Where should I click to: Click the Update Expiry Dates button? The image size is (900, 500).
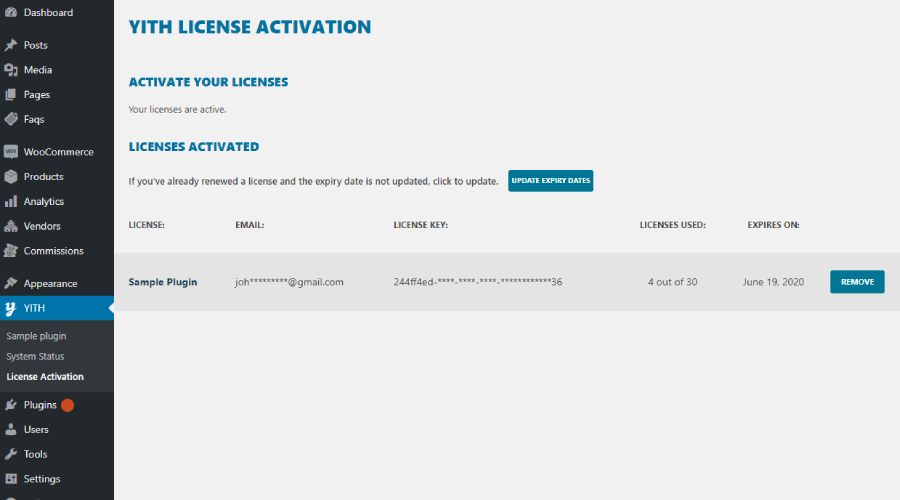coord(550,181)
